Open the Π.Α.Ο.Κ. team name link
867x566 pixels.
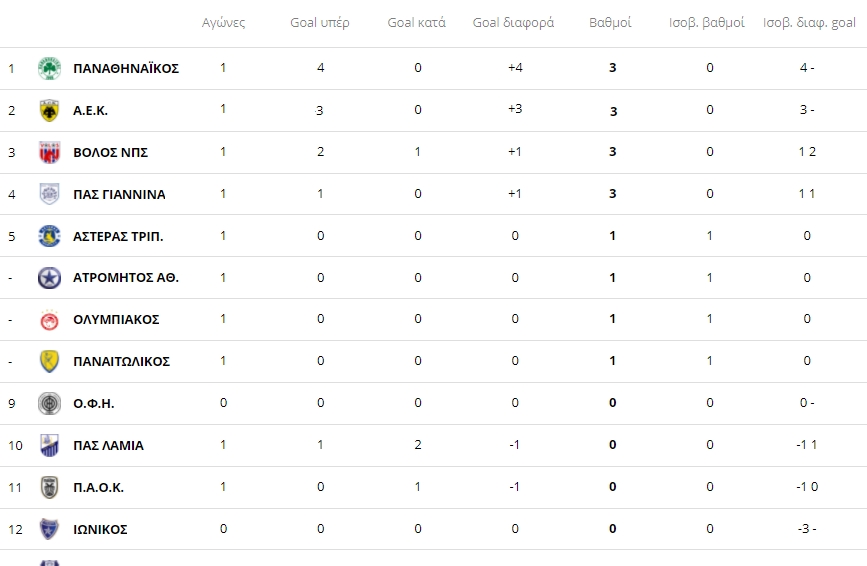[98, 488]
